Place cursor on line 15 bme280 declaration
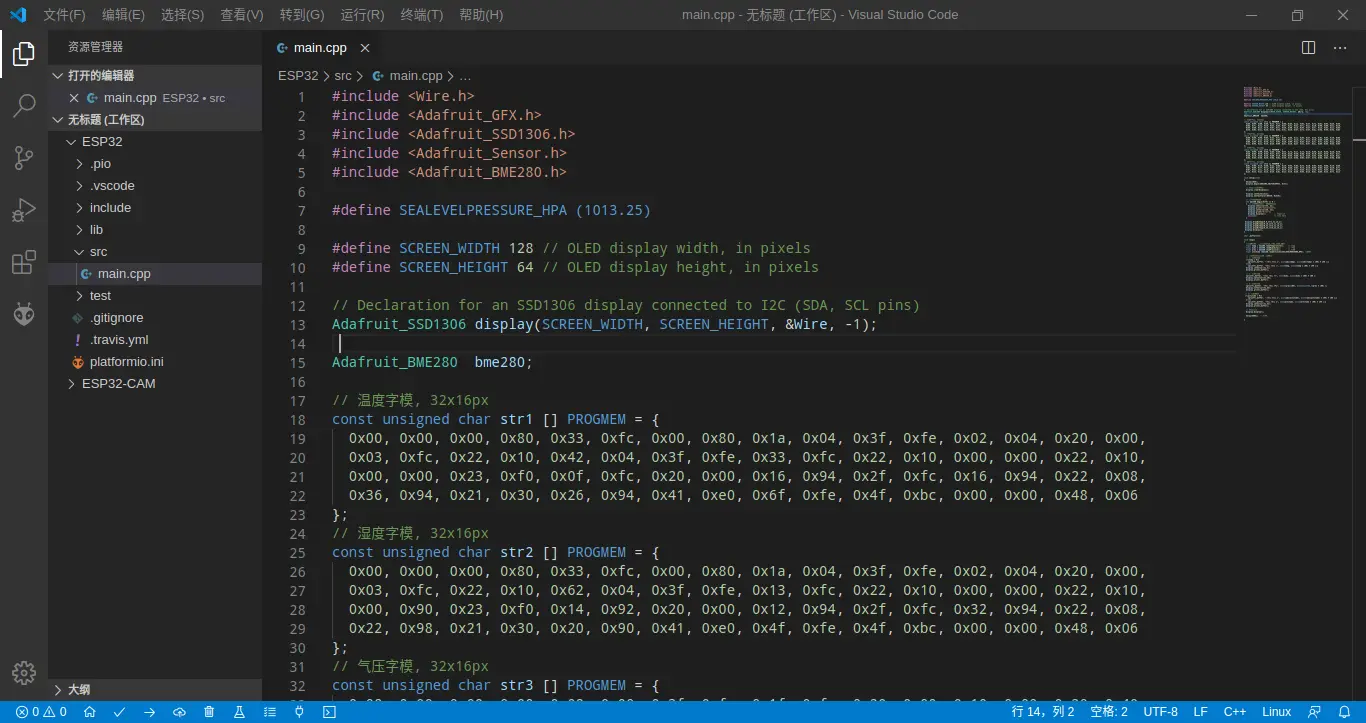The height and width of the screenshot is (723, 1366). [433, 362]
